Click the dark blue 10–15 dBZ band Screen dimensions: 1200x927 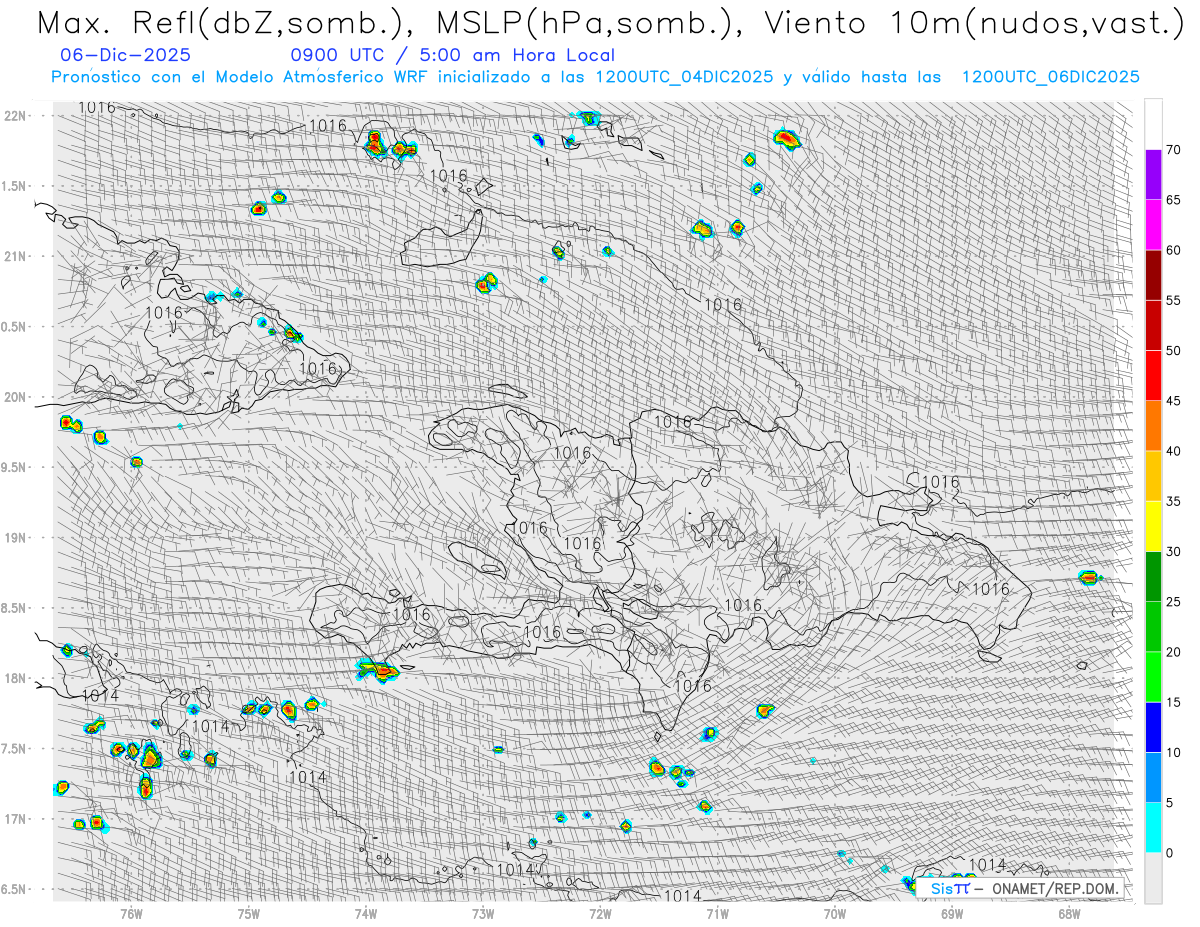click(x=1153, y=727)
